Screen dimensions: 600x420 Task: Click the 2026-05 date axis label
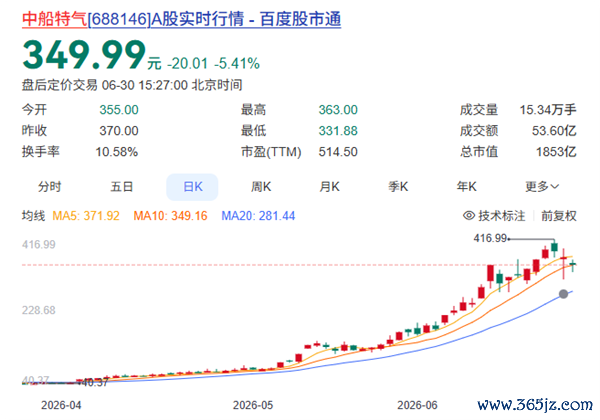(x=253, y=405)
